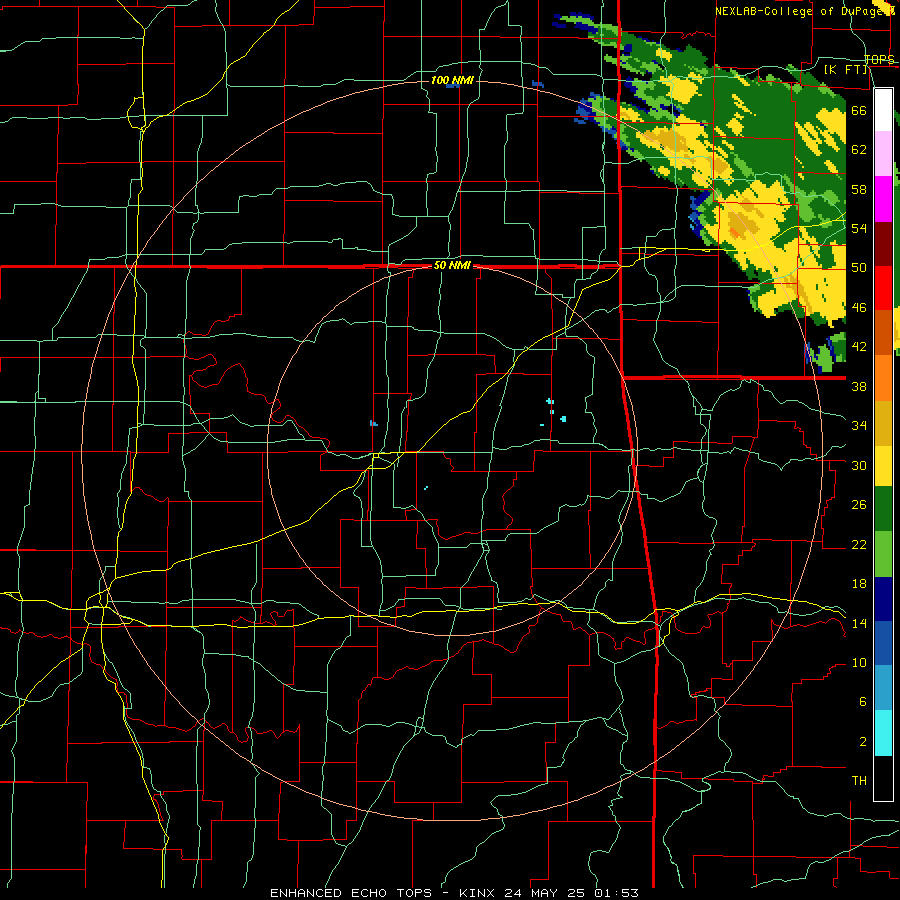This screenshot has width=900, height=900.
Task: Click the cyan legend swatch near 2
Action: [883, 733]
